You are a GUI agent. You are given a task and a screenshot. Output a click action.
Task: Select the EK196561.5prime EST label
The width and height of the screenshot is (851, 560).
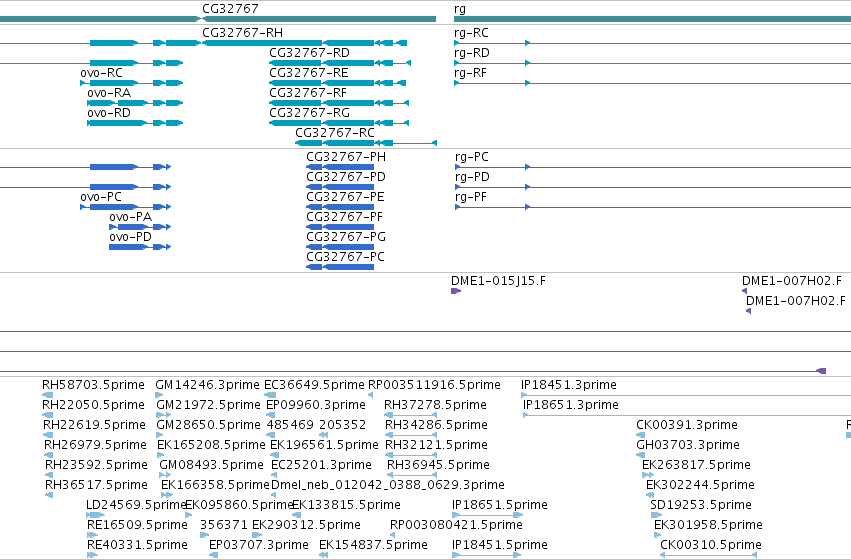coord(324,445)
